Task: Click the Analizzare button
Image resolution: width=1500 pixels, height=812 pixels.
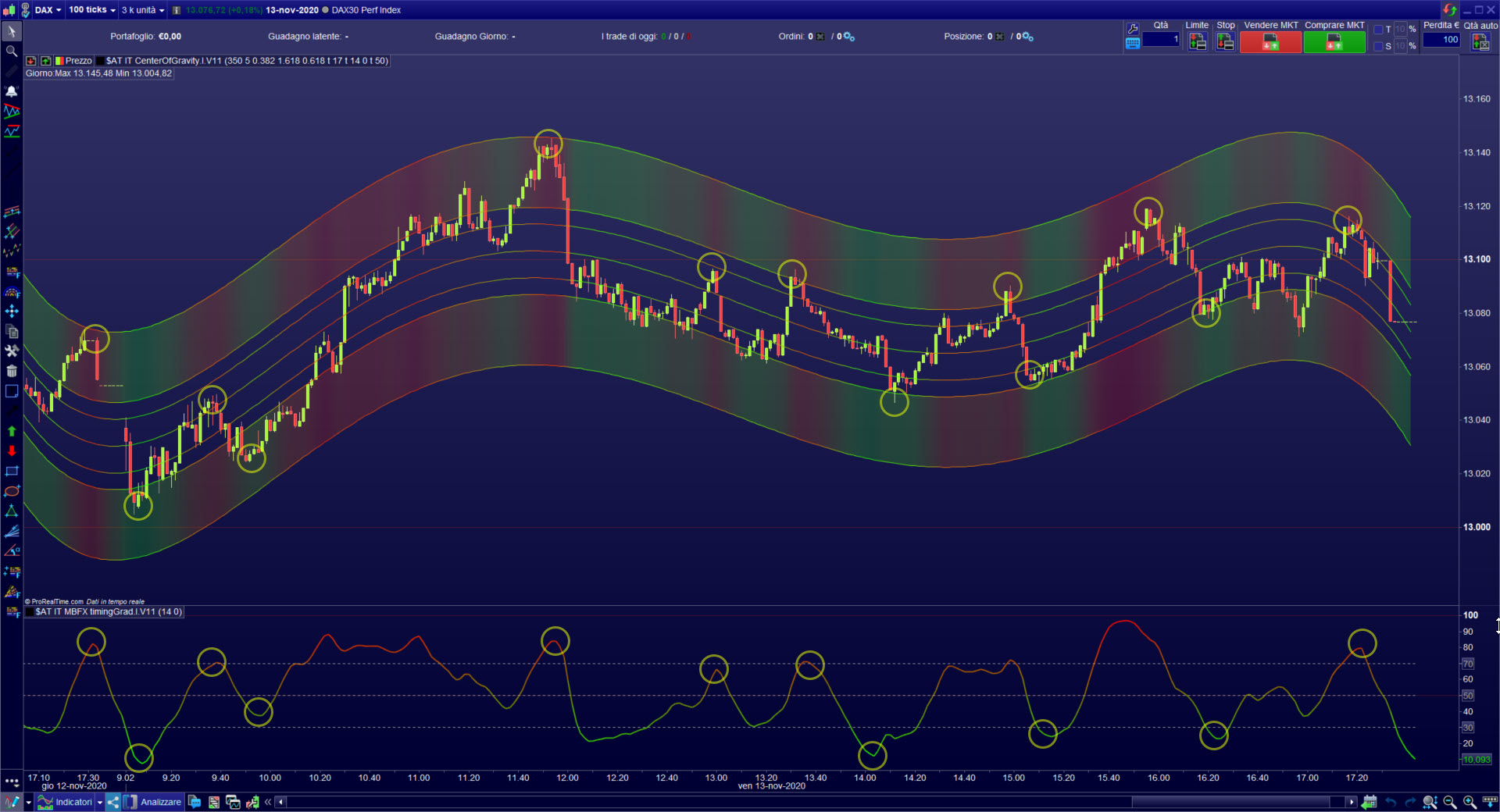Action: tap(153, 802)
